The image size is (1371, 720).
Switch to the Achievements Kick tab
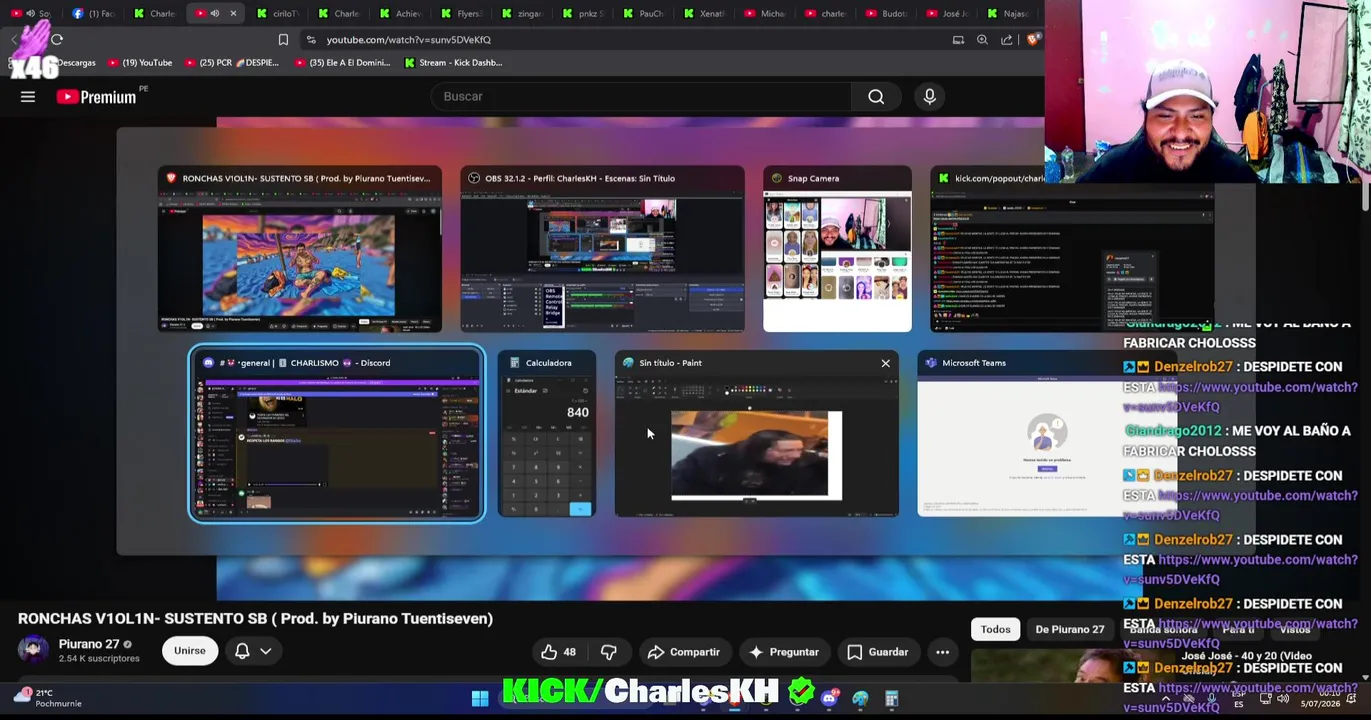398,13
